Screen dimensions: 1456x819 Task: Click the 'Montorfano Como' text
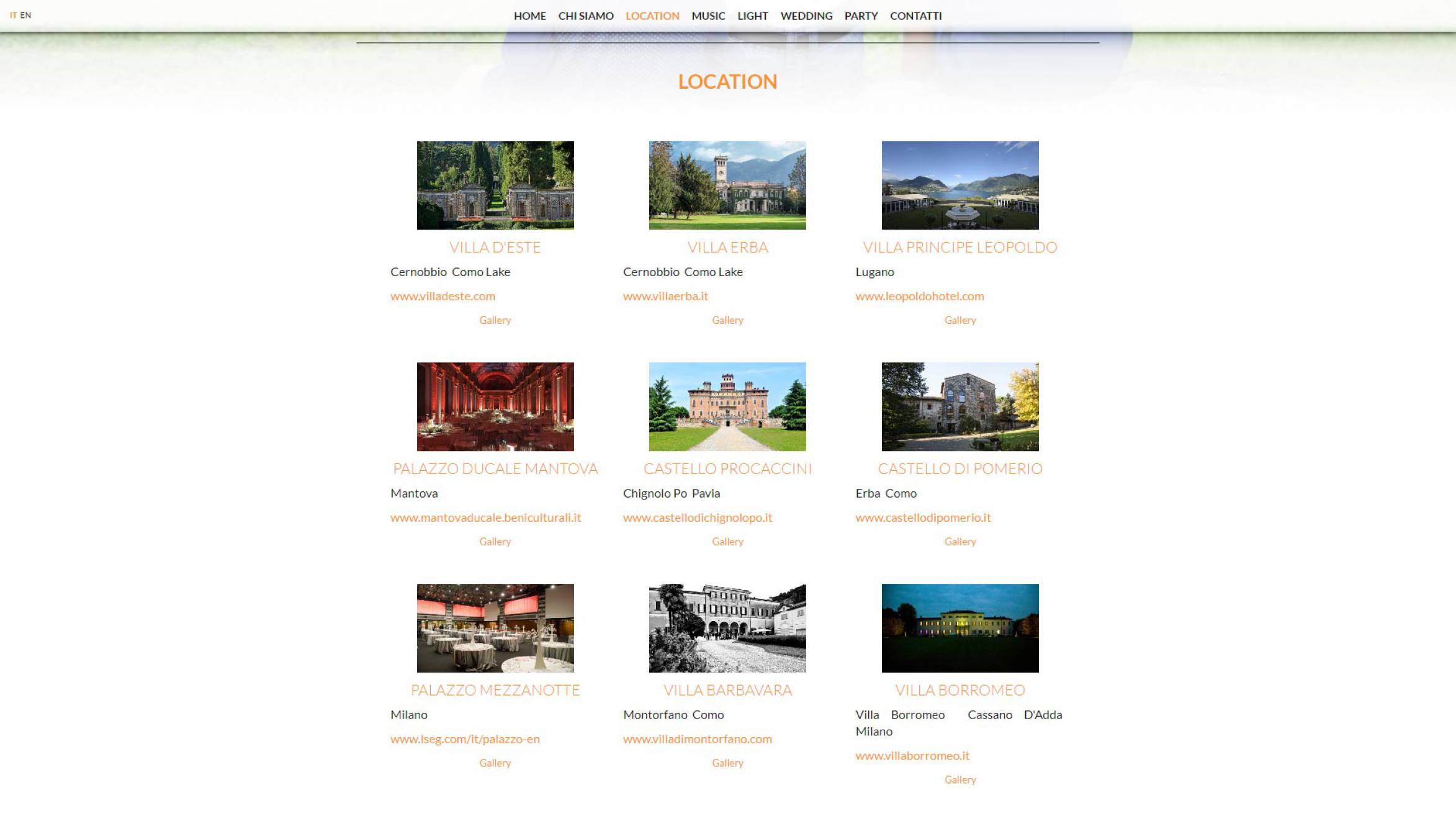pyautogui.click(x=673, y=715)
